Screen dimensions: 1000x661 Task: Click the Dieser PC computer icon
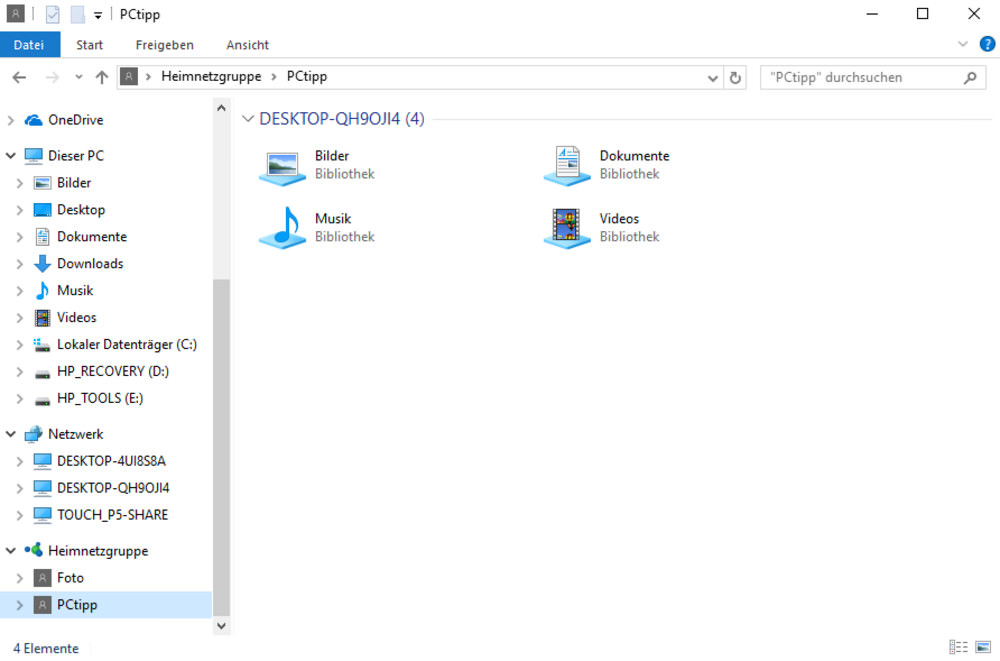point(33,156)
